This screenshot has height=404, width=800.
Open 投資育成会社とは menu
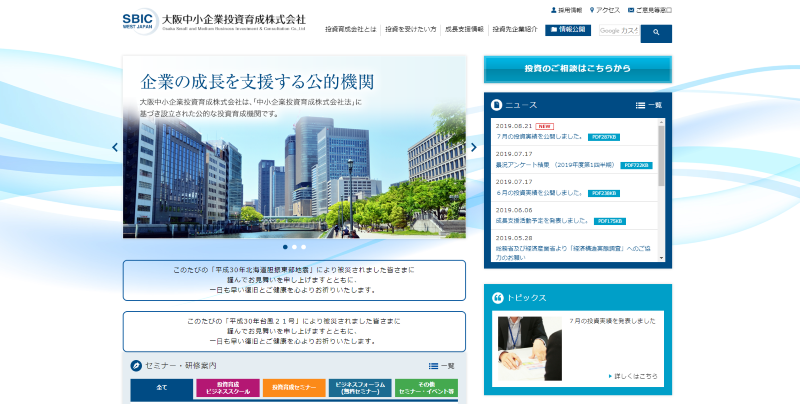pos(351,30)
